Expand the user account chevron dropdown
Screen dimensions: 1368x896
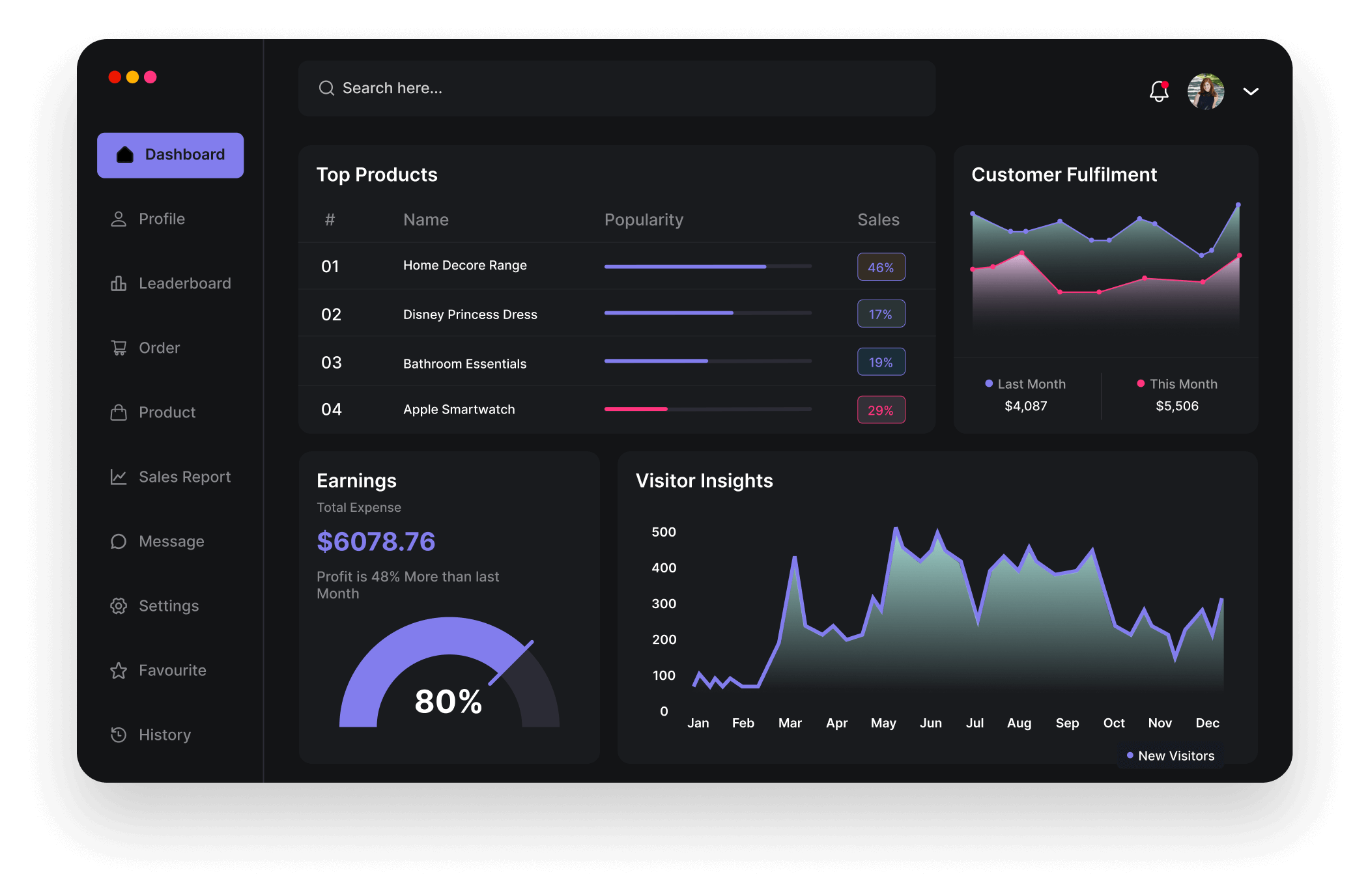pos(1251,92)
